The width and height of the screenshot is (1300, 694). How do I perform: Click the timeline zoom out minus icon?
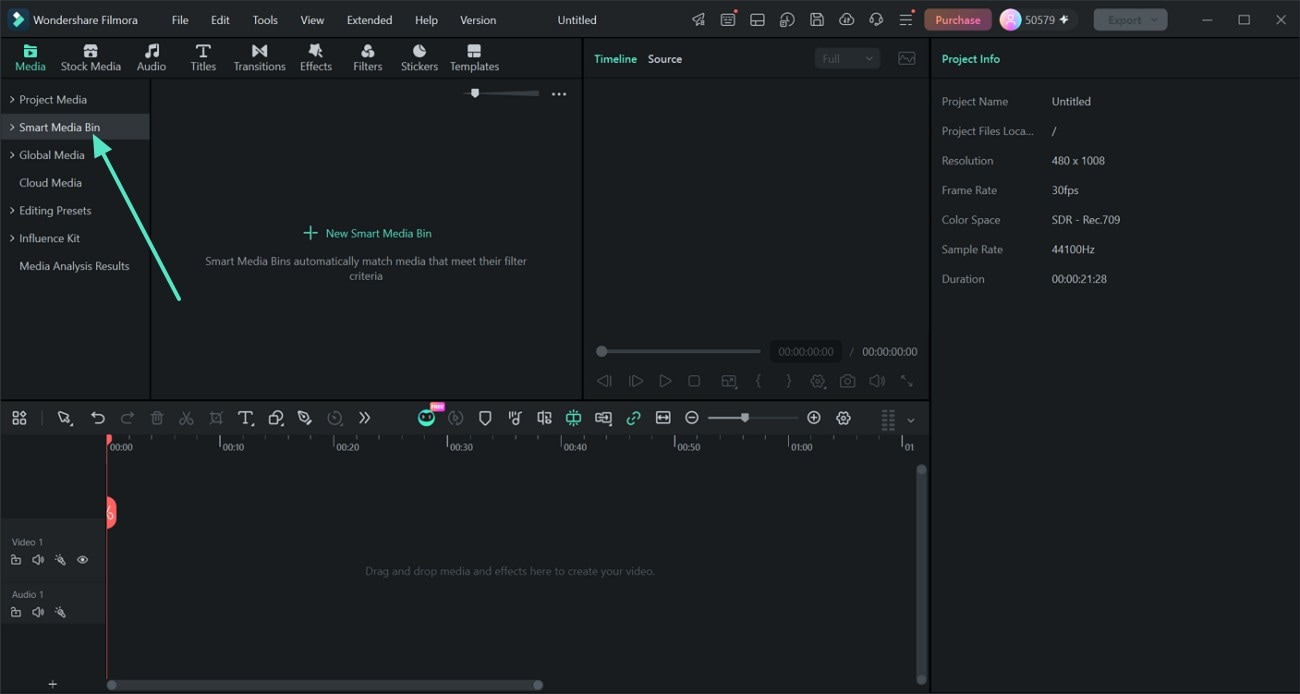coord(692,418)
